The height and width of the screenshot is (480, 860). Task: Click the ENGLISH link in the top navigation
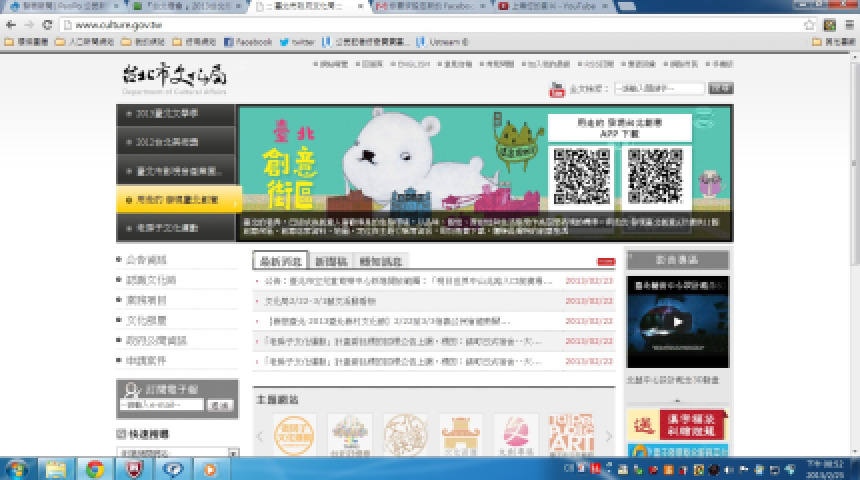click(416, 64)
